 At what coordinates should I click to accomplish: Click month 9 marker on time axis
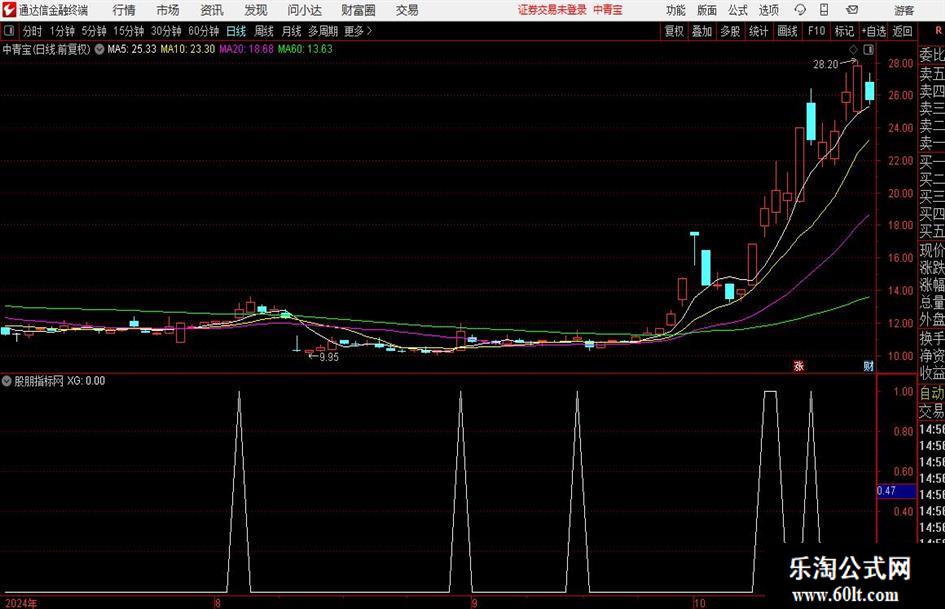coord(475,603)
